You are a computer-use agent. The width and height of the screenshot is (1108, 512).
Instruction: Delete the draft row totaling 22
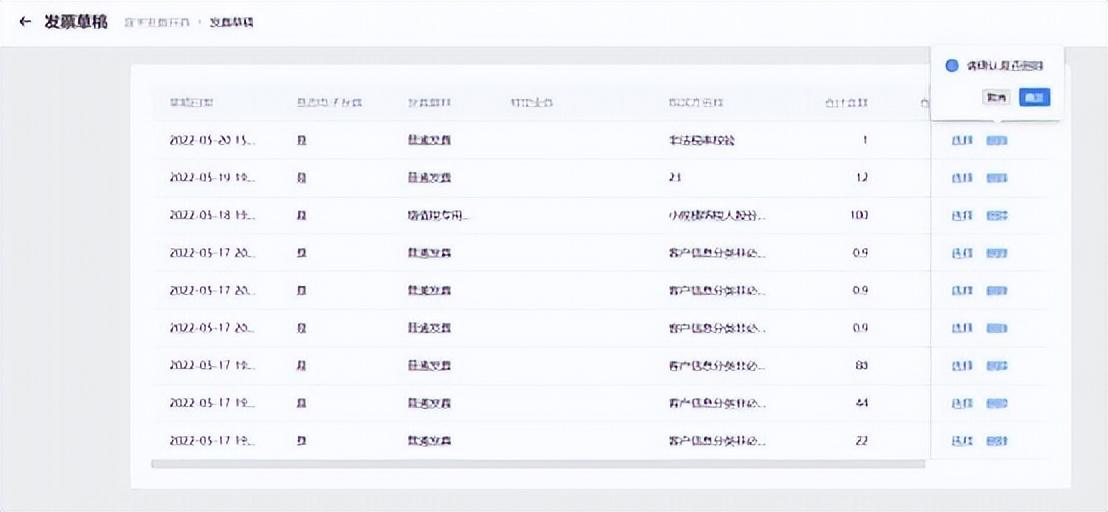(x=997, y=441)
